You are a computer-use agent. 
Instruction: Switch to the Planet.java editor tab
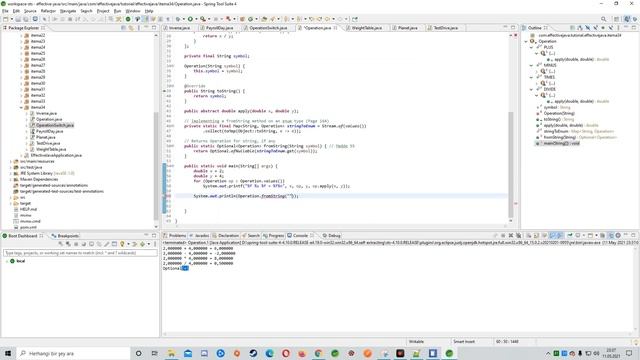point(407,28)
